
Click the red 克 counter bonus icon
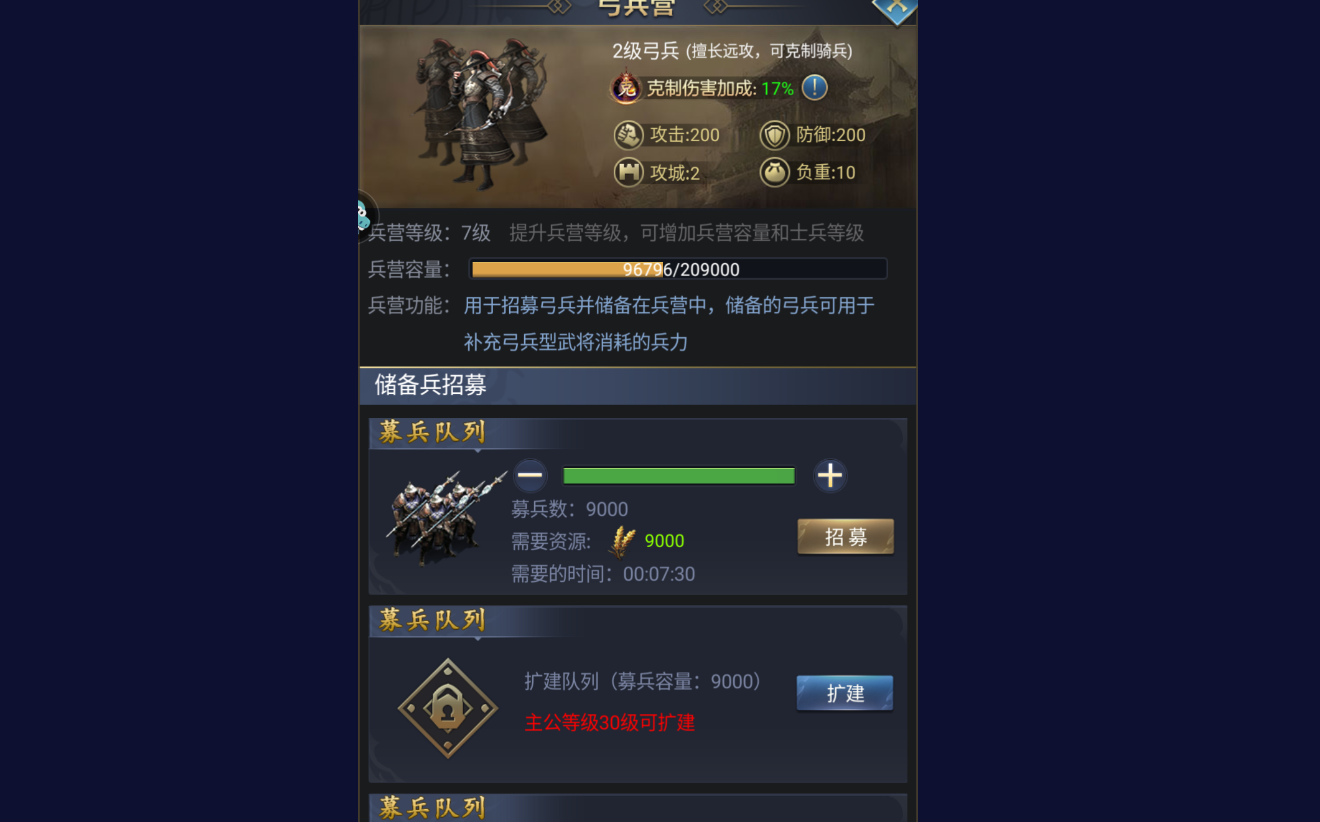[x=627, y=88]
